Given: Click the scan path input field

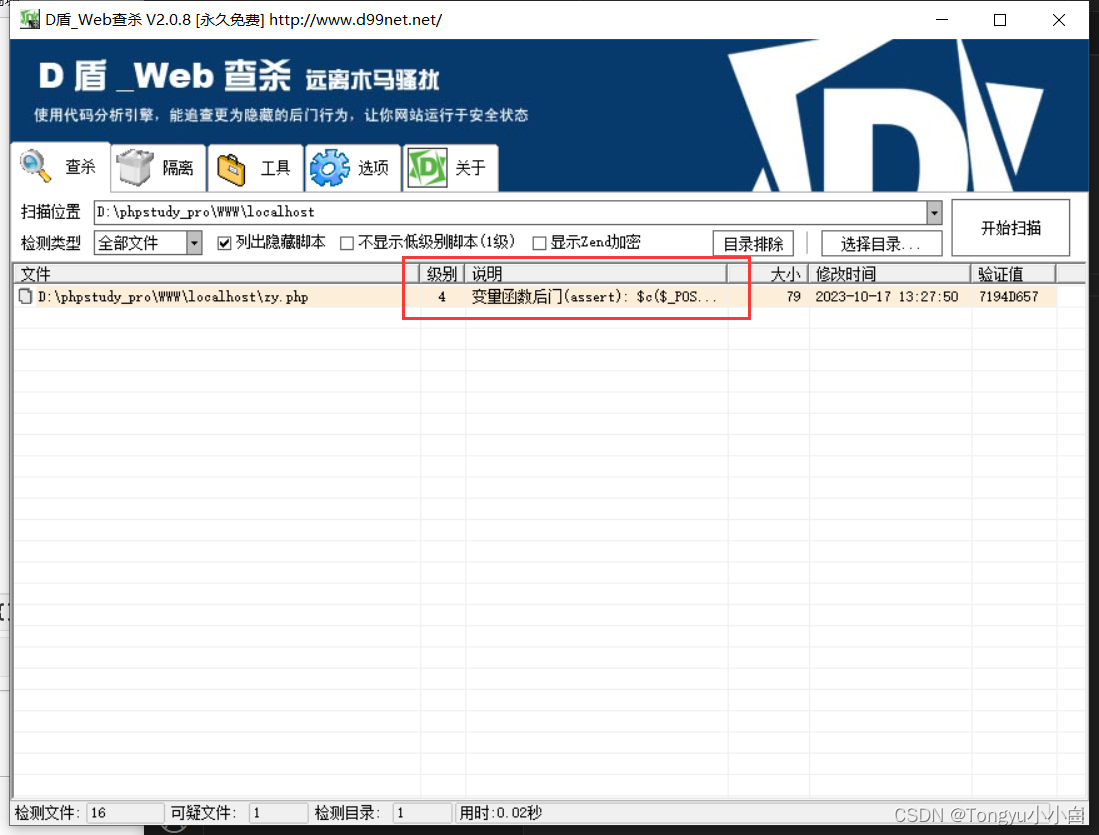Looking at the screenshot, I should coord(510,212).
